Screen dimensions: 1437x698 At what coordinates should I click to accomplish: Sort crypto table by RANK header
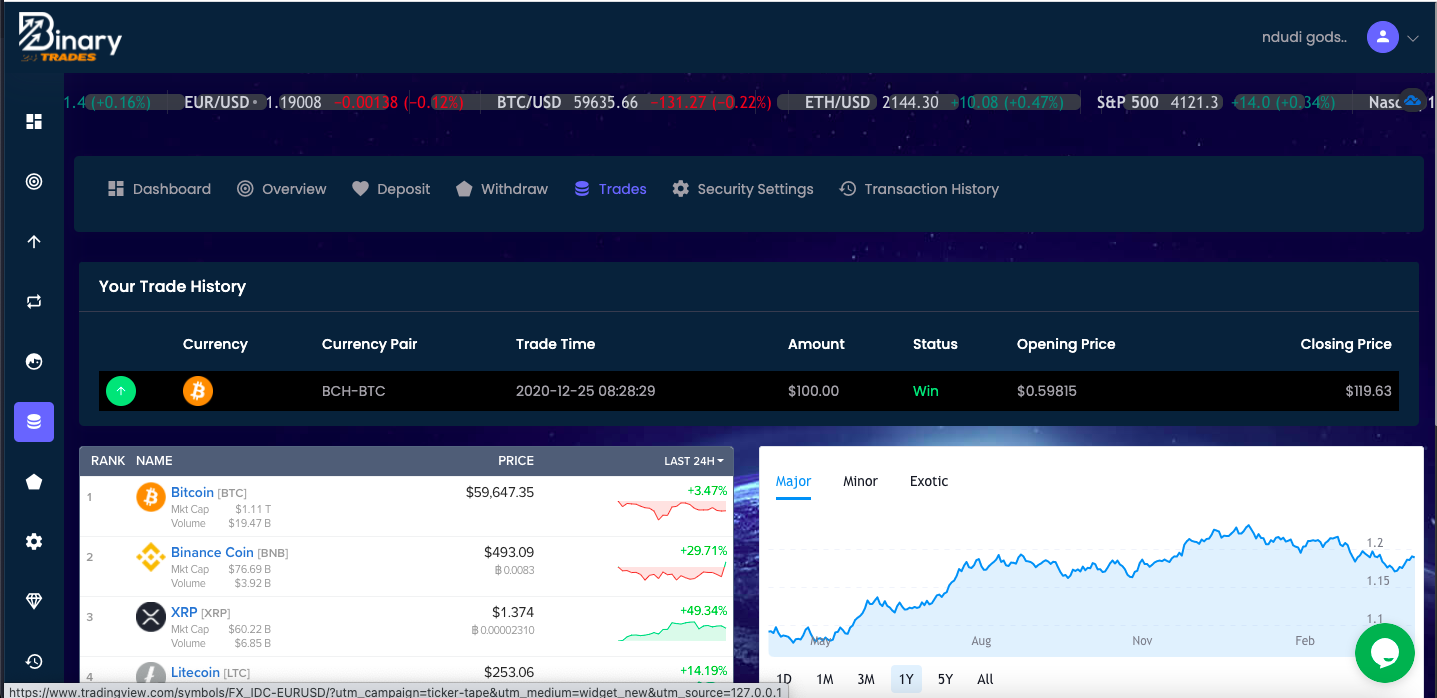click(108, 461)
